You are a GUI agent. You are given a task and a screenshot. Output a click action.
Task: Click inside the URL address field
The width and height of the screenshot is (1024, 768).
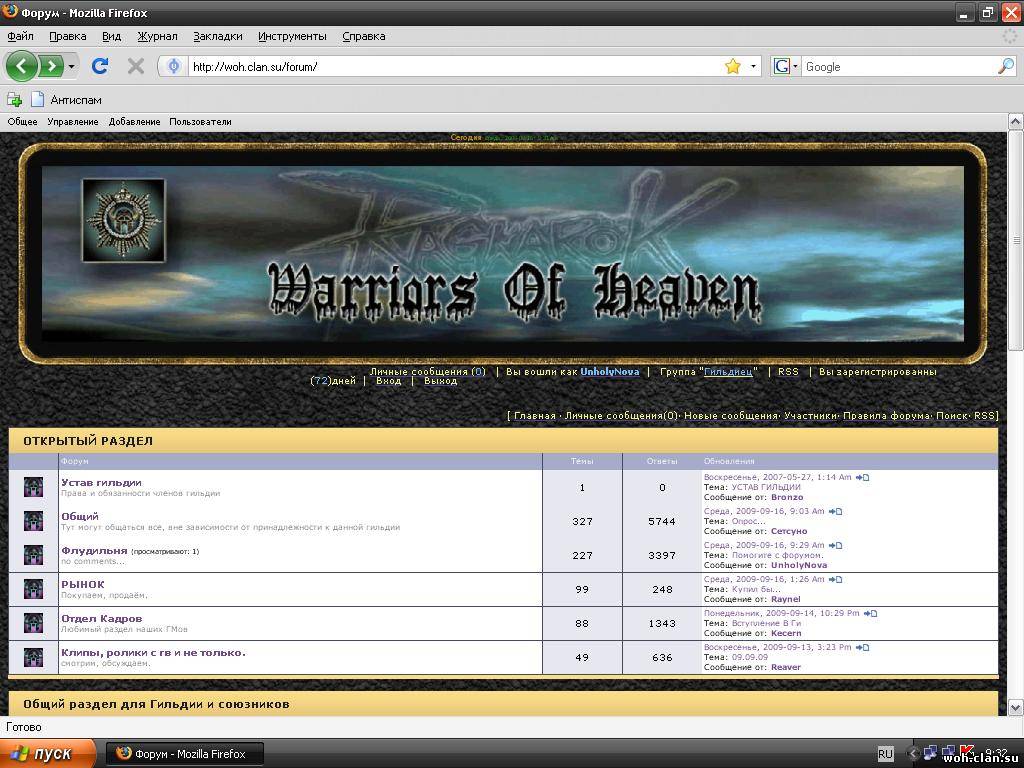point(450,66)
